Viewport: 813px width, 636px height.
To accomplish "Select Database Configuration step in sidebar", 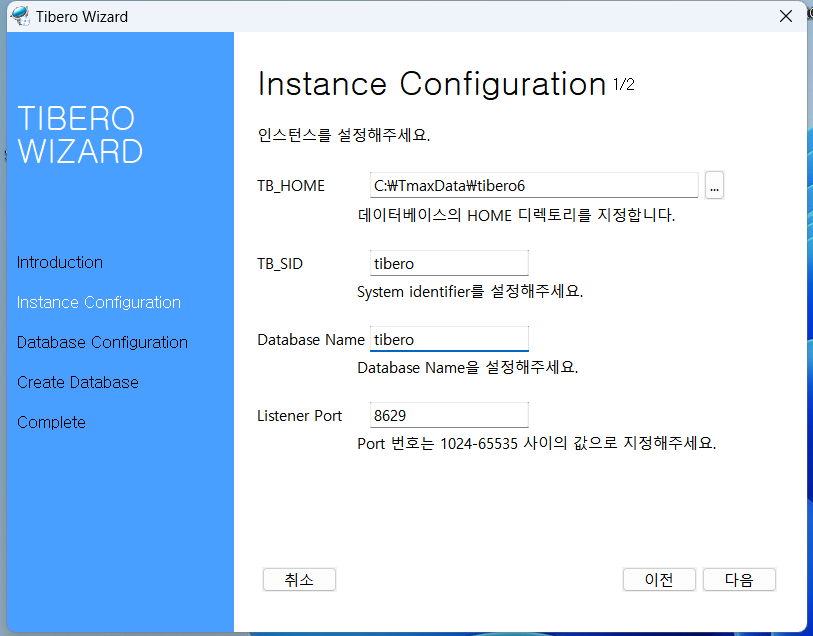I will pyautogui.click(x=102, y=342).
